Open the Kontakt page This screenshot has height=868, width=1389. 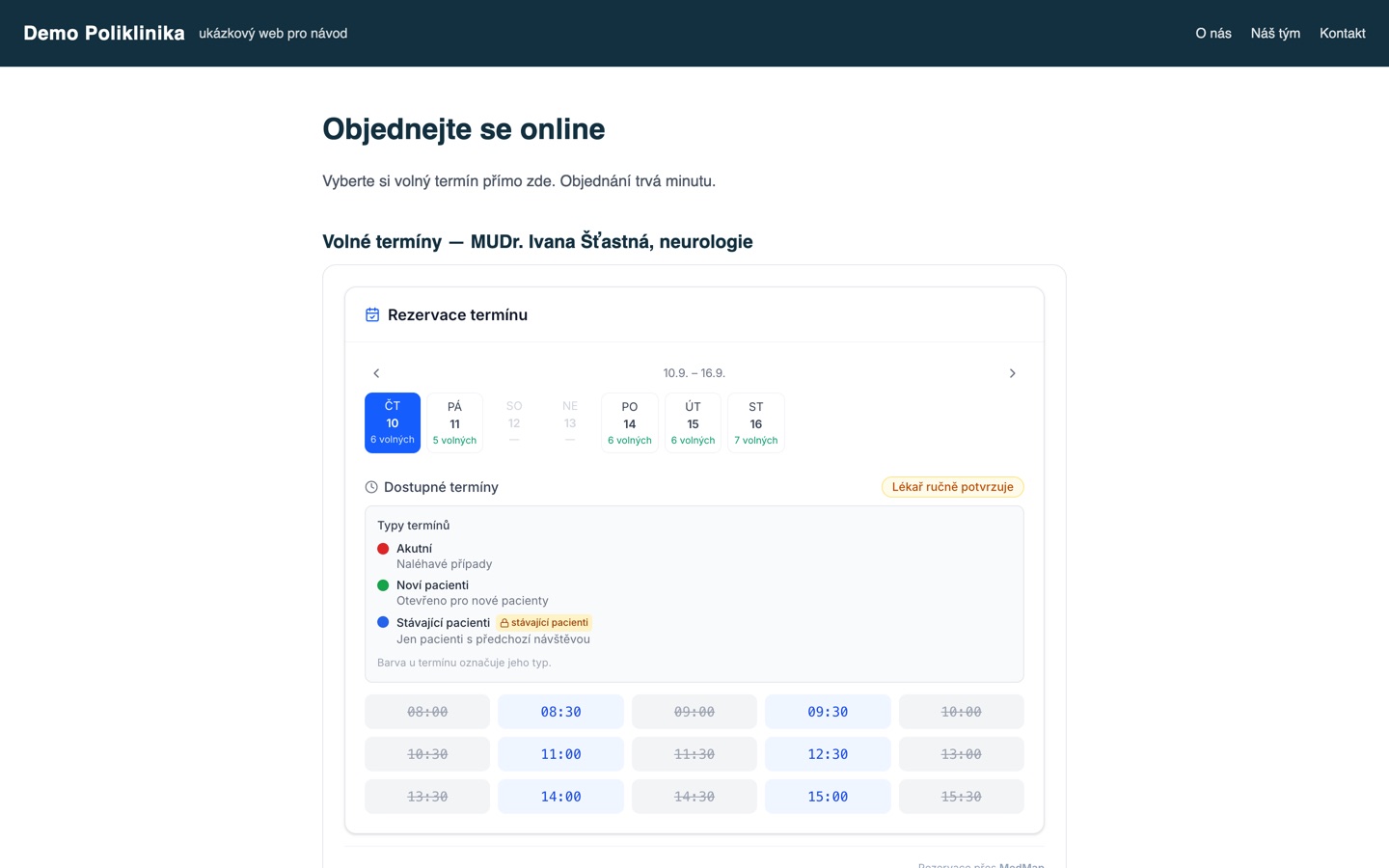[x=1343, y=33]
